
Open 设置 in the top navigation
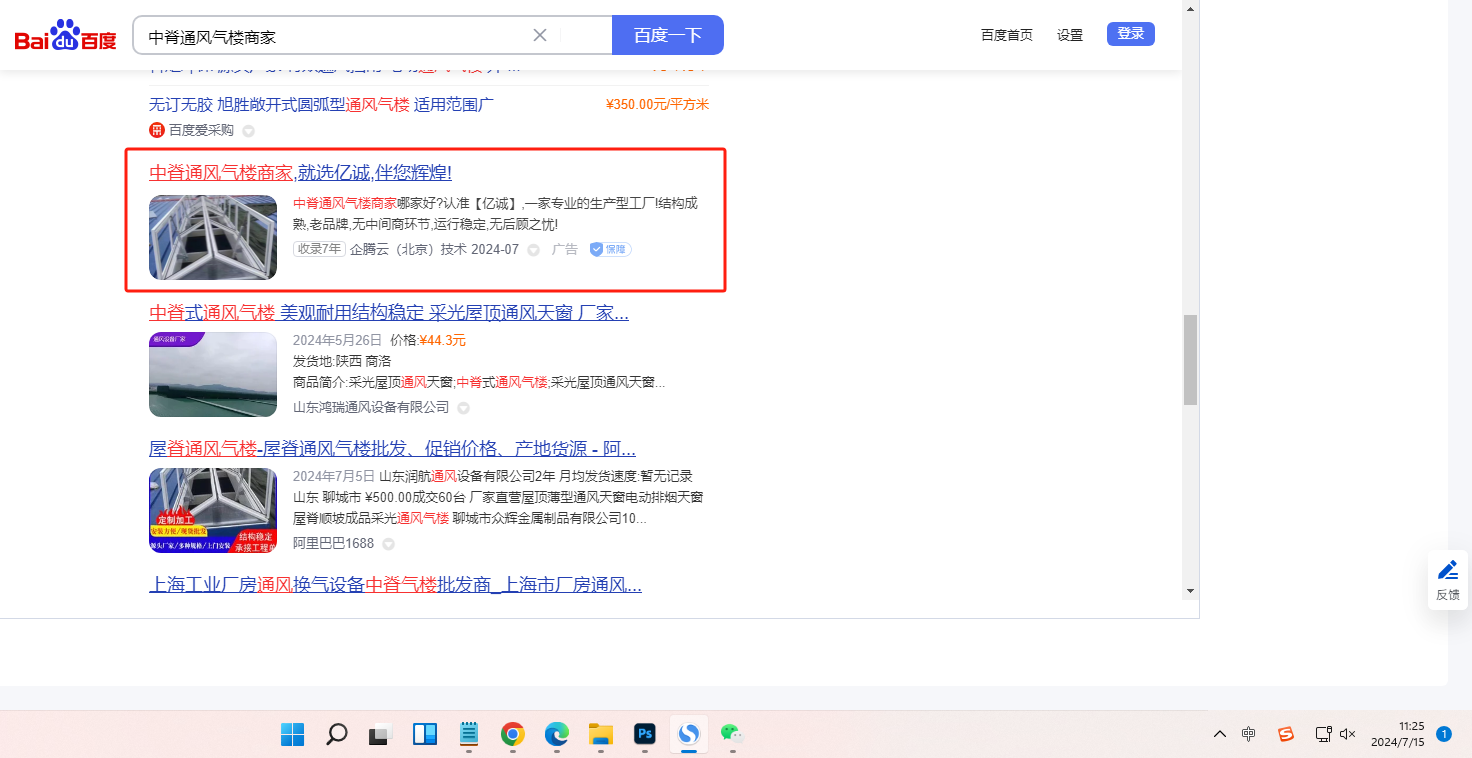[1070, 35]
